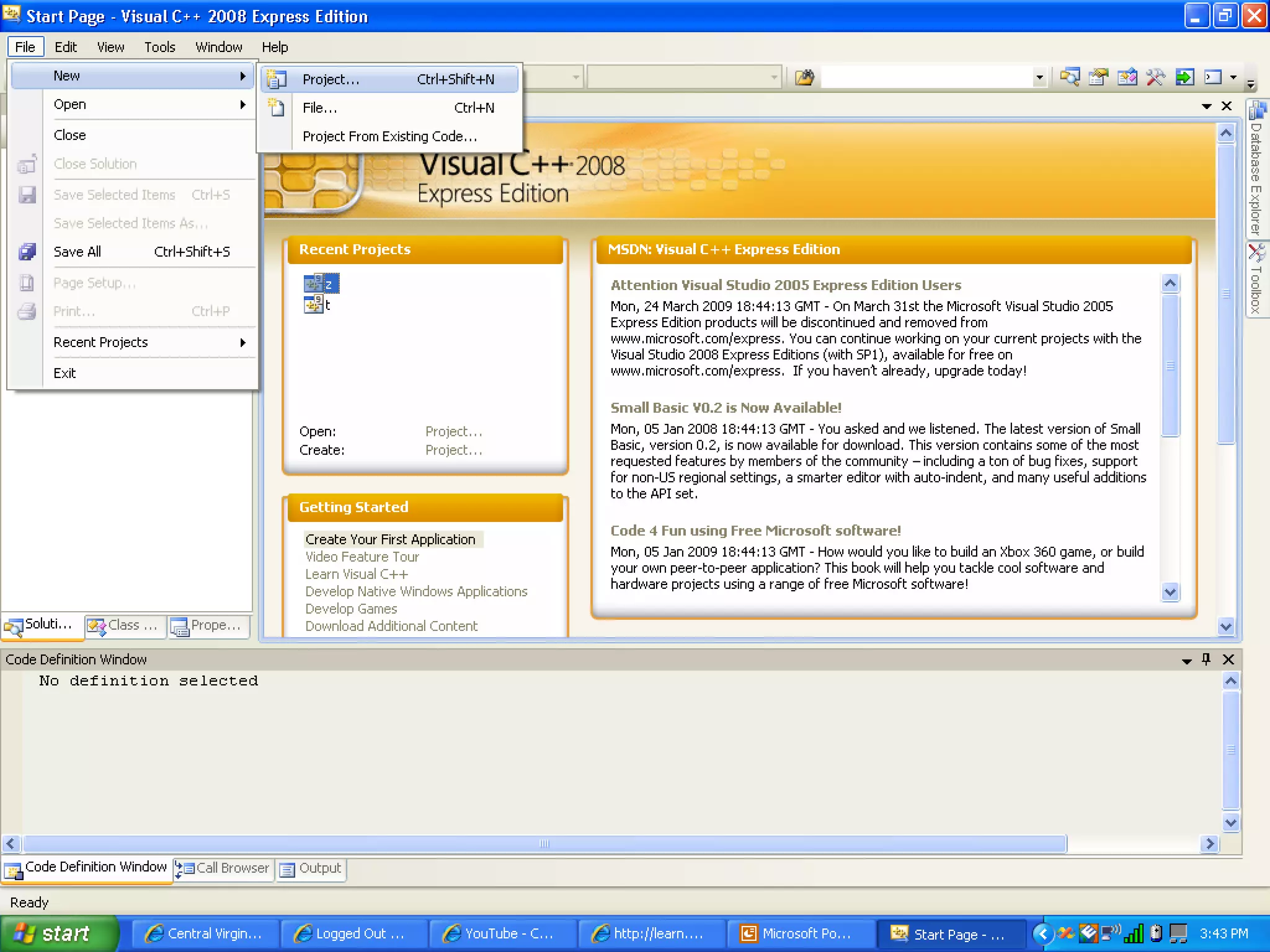
Task: Click Small Basic V0.2 news headline
Action: point(726,408)
